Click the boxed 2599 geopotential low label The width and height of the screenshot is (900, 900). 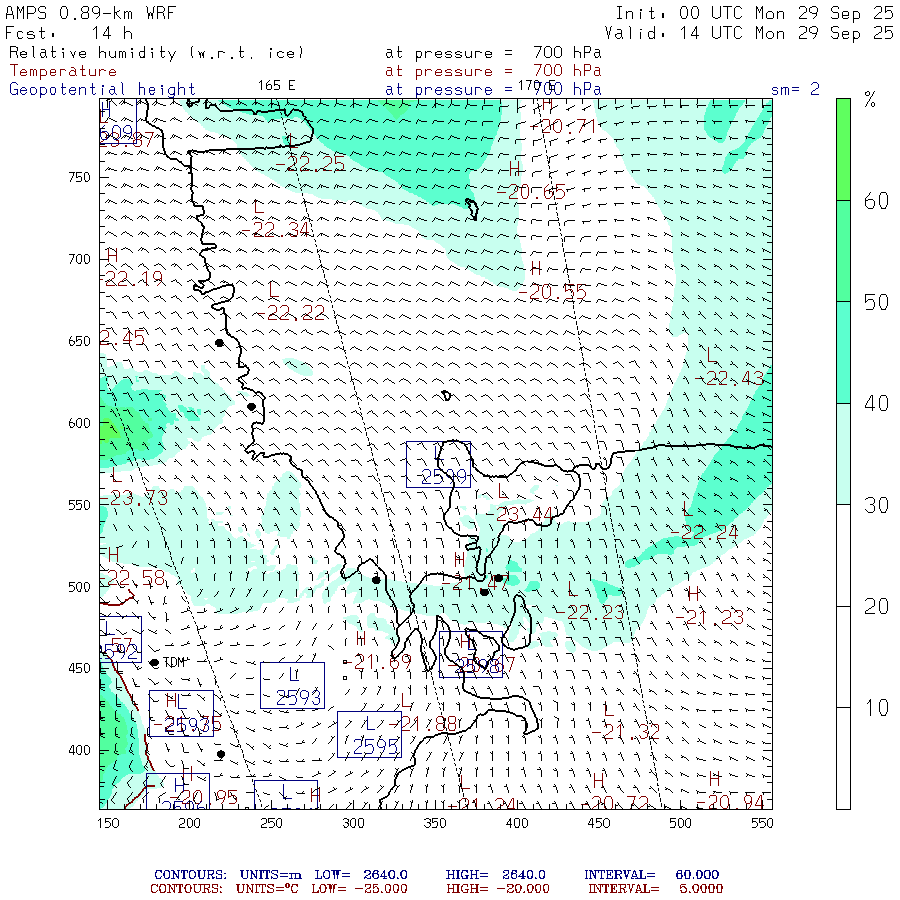pos(439,464)
